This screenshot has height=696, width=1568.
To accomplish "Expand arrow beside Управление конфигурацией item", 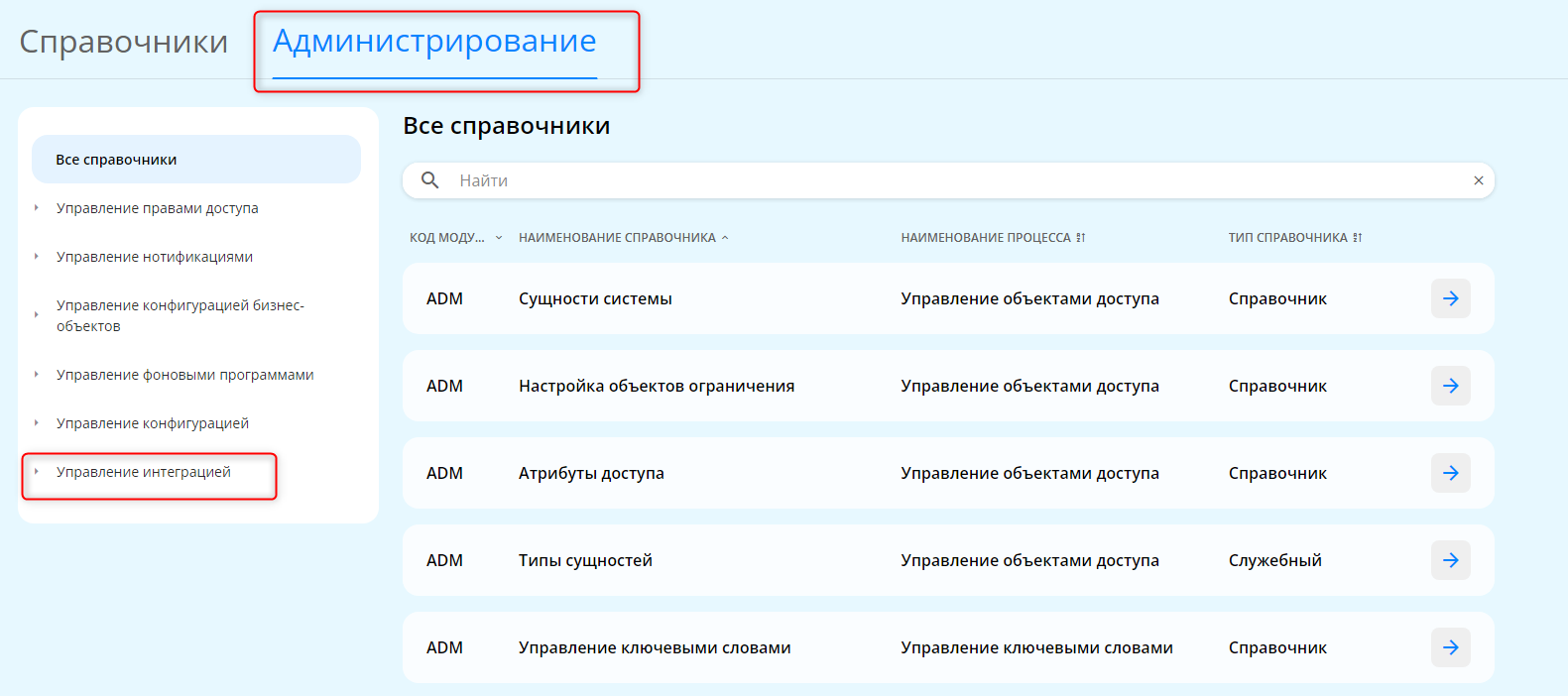I will (37, 423).
